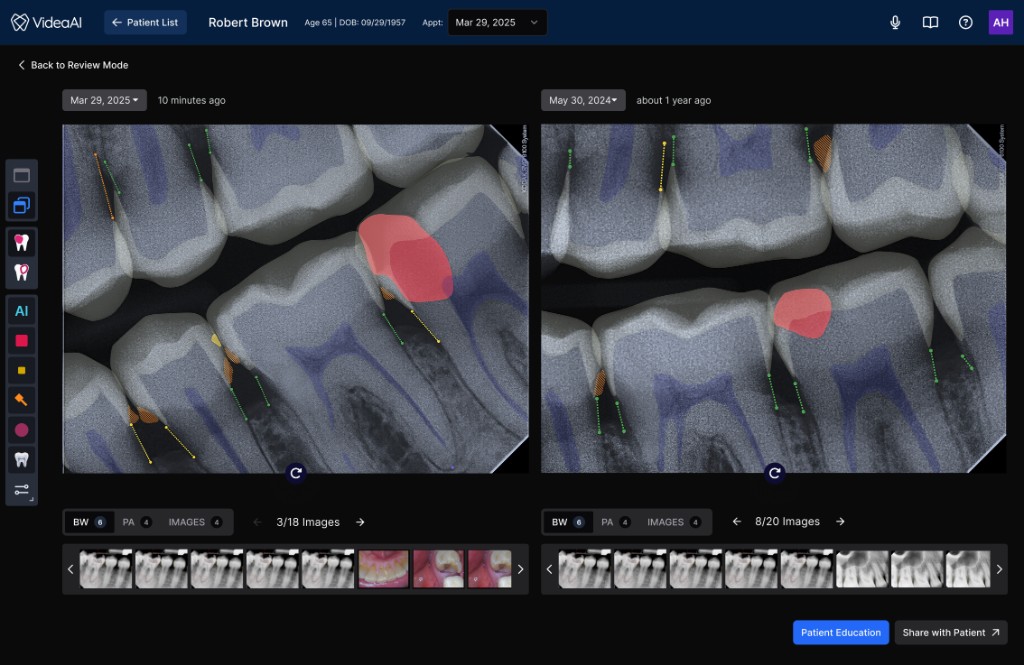Toggle the white tooth anatomy overlay
The height and width of the screenshot is (665, 1024).
pos(21,459)
